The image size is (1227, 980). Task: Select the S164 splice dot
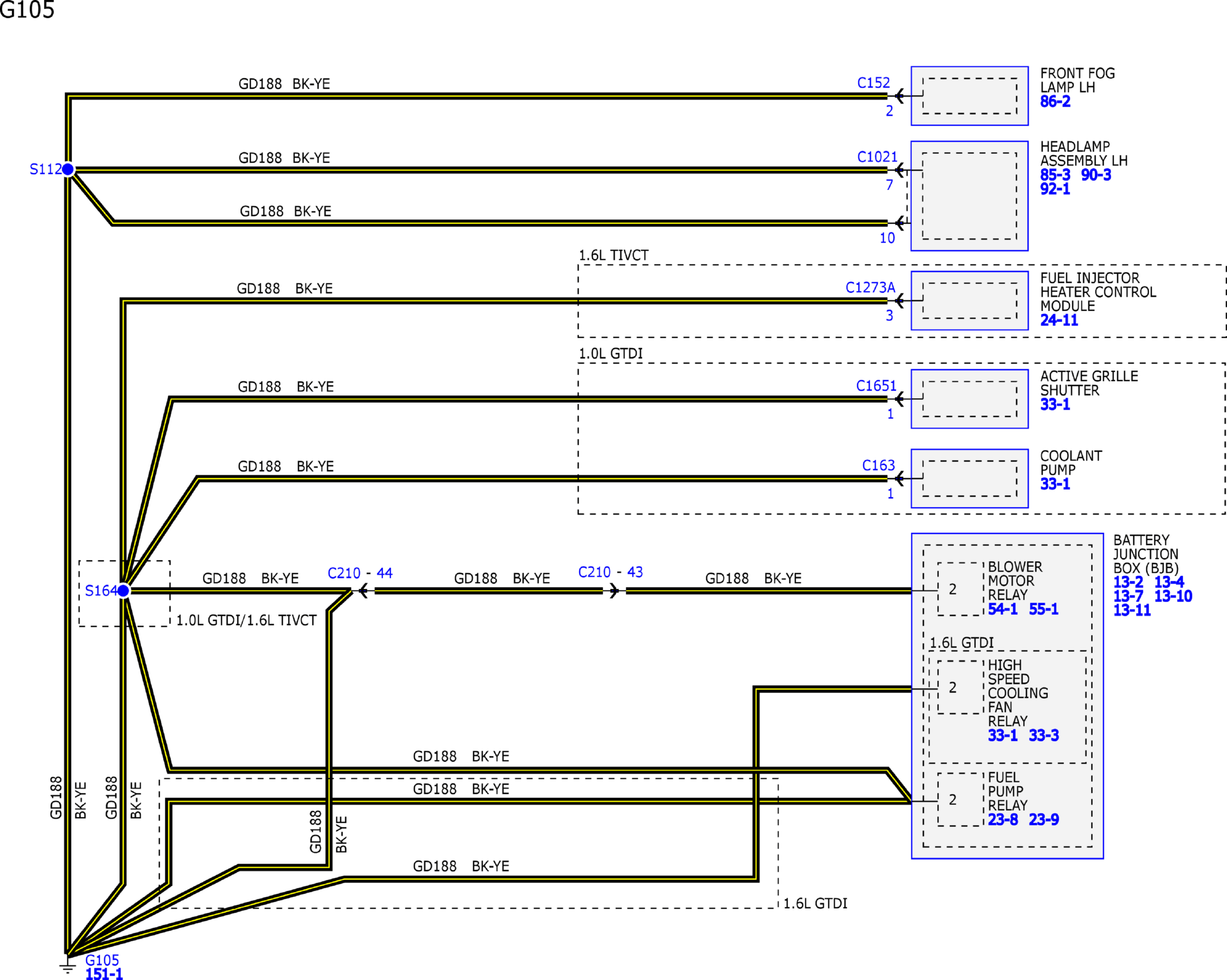[x=123, y=591]
